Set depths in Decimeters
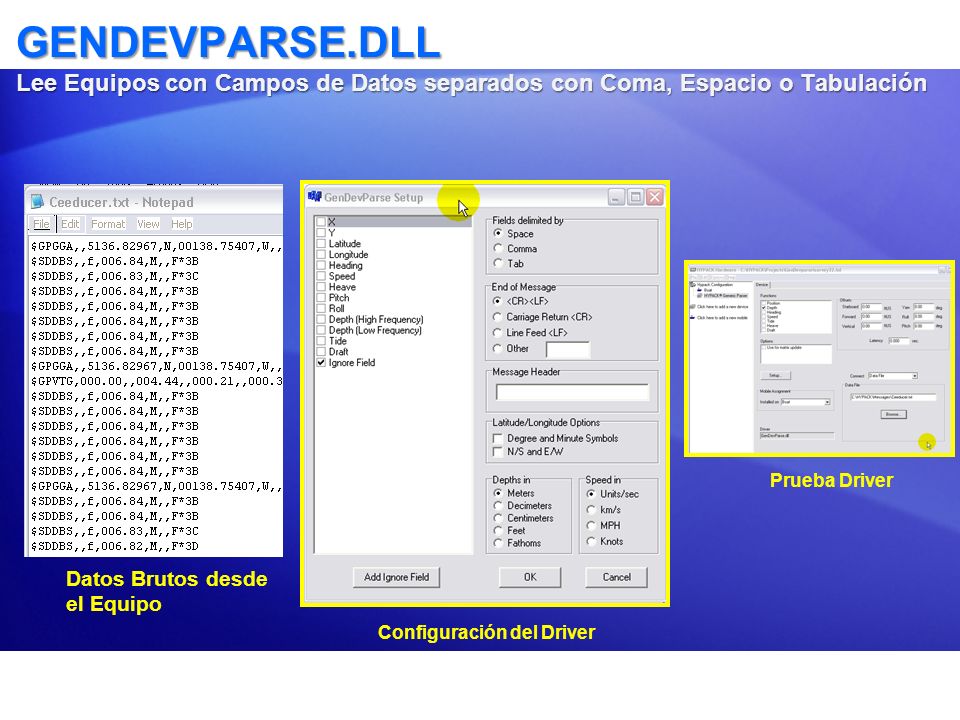This screenshot has height=720, width=960. [x=498, y=506]
